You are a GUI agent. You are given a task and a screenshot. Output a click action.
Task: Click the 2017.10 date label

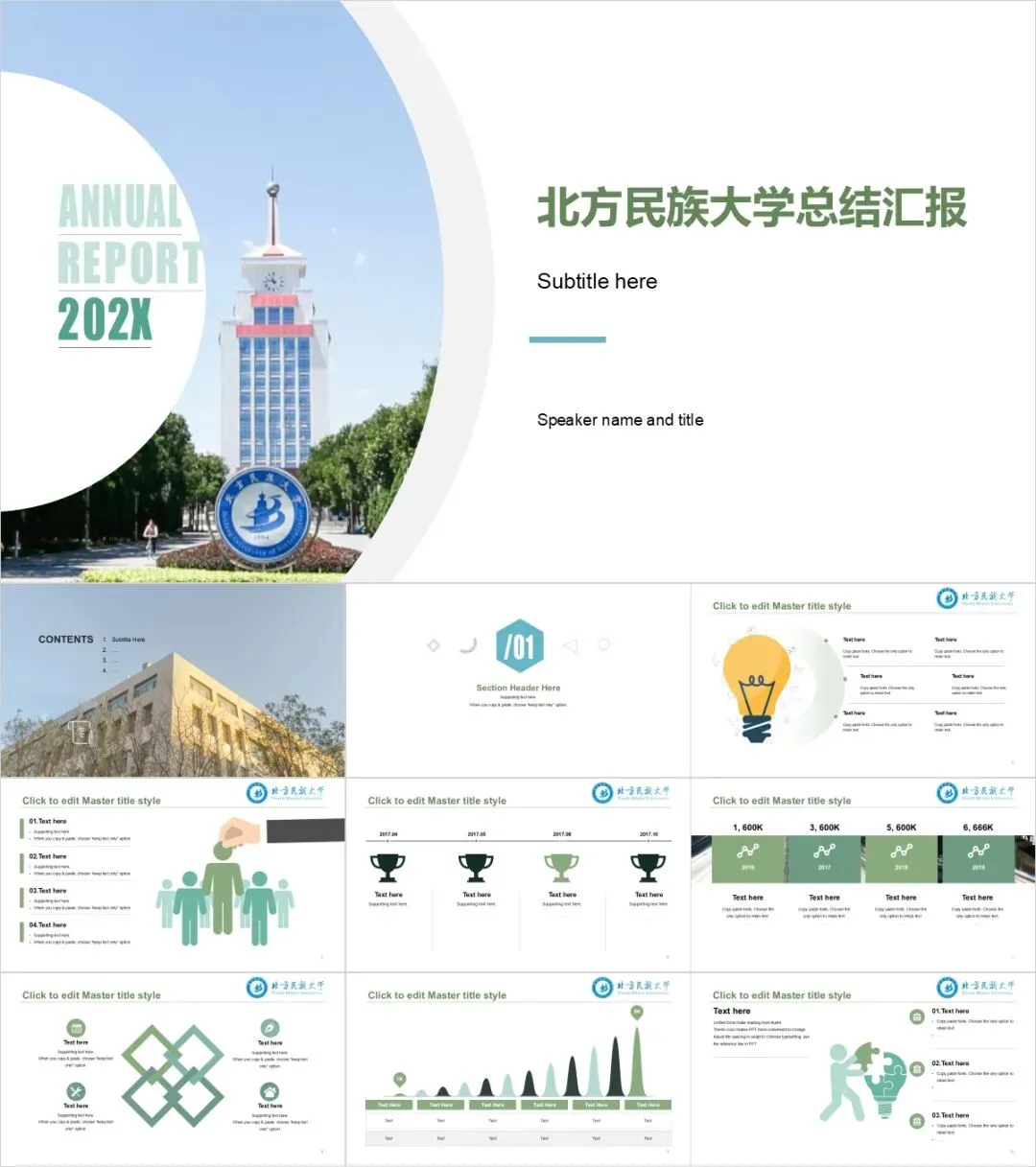[x=648, y=834]
